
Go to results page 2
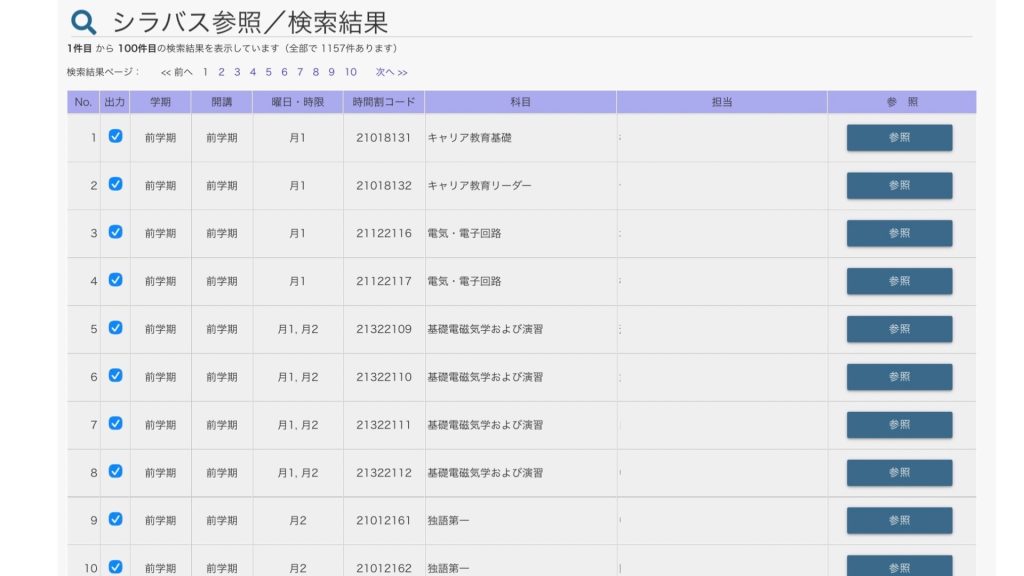coord(221,72)
